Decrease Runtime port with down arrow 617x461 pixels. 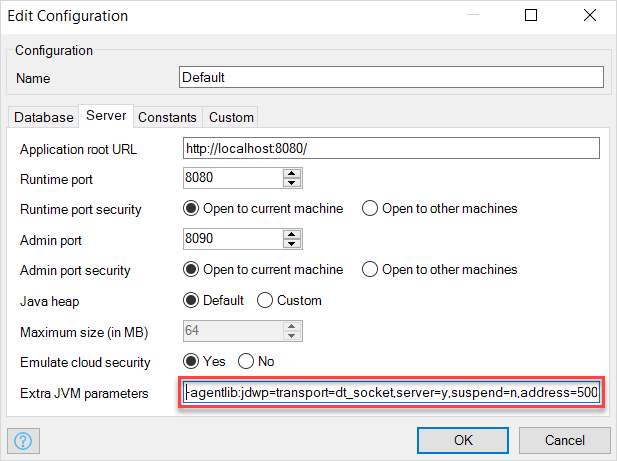point(292,184)
